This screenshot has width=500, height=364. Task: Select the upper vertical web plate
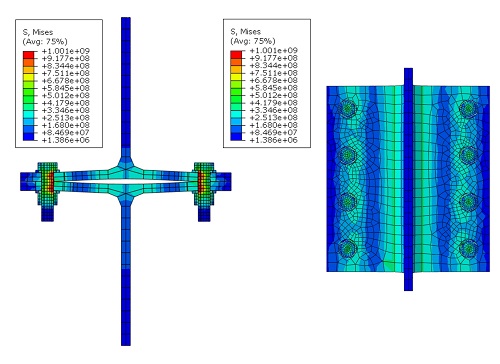(x=126, y=87)
